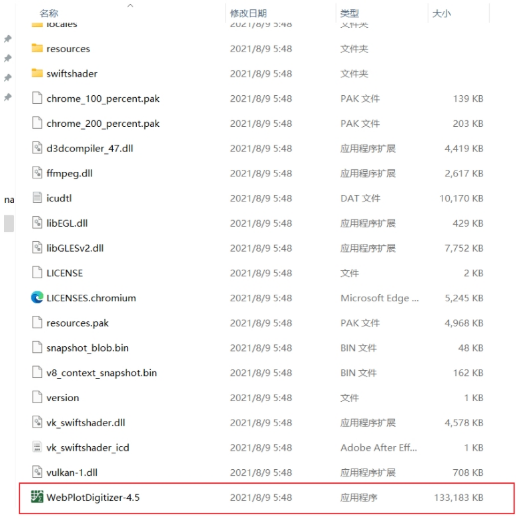Click the 应用程序 type of WebPlotDigitizer-4.5
Screen dimensions: 516x518
pyautogui.click(x=359, y=497)
